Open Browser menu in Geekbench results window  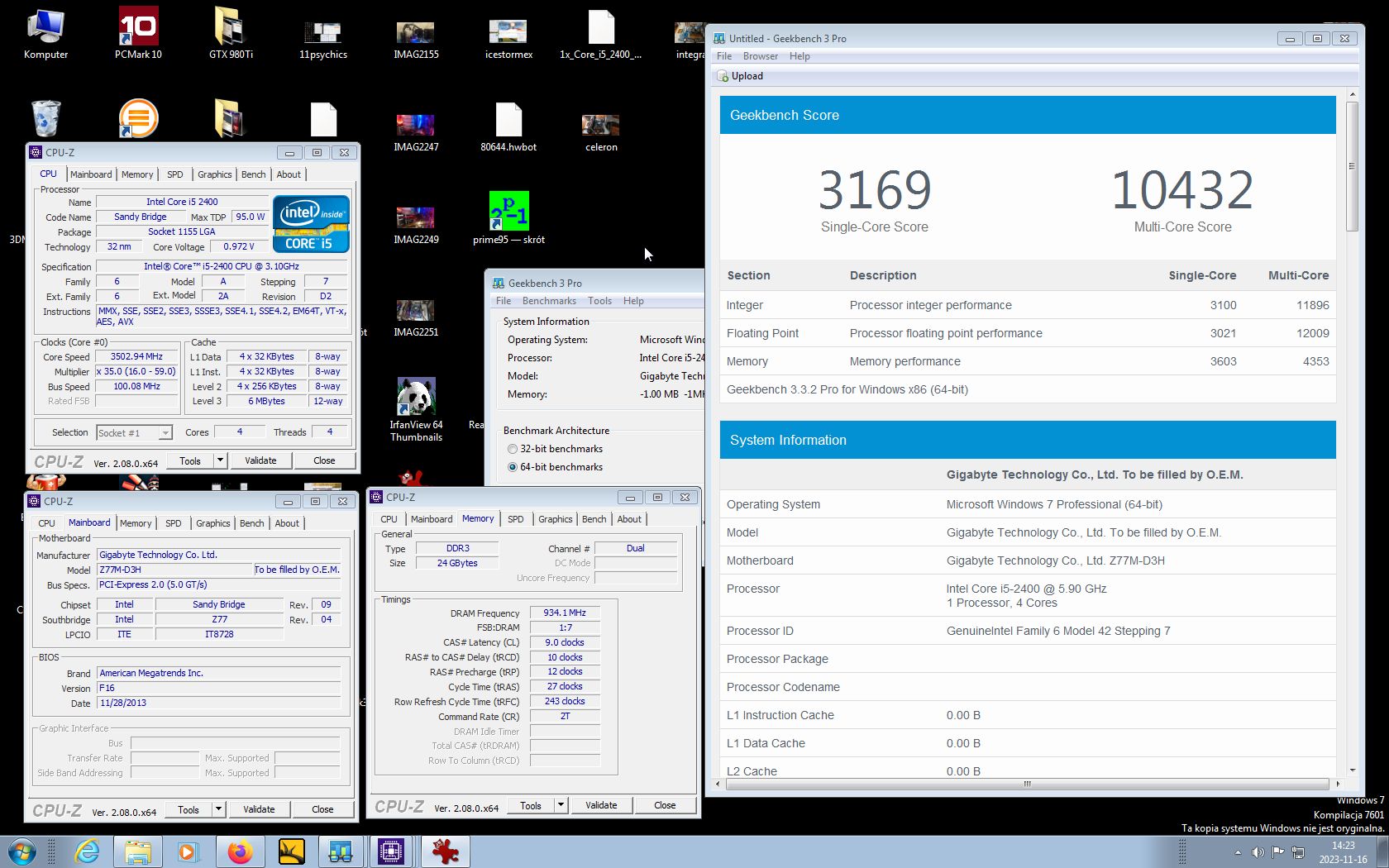(761, 56)
